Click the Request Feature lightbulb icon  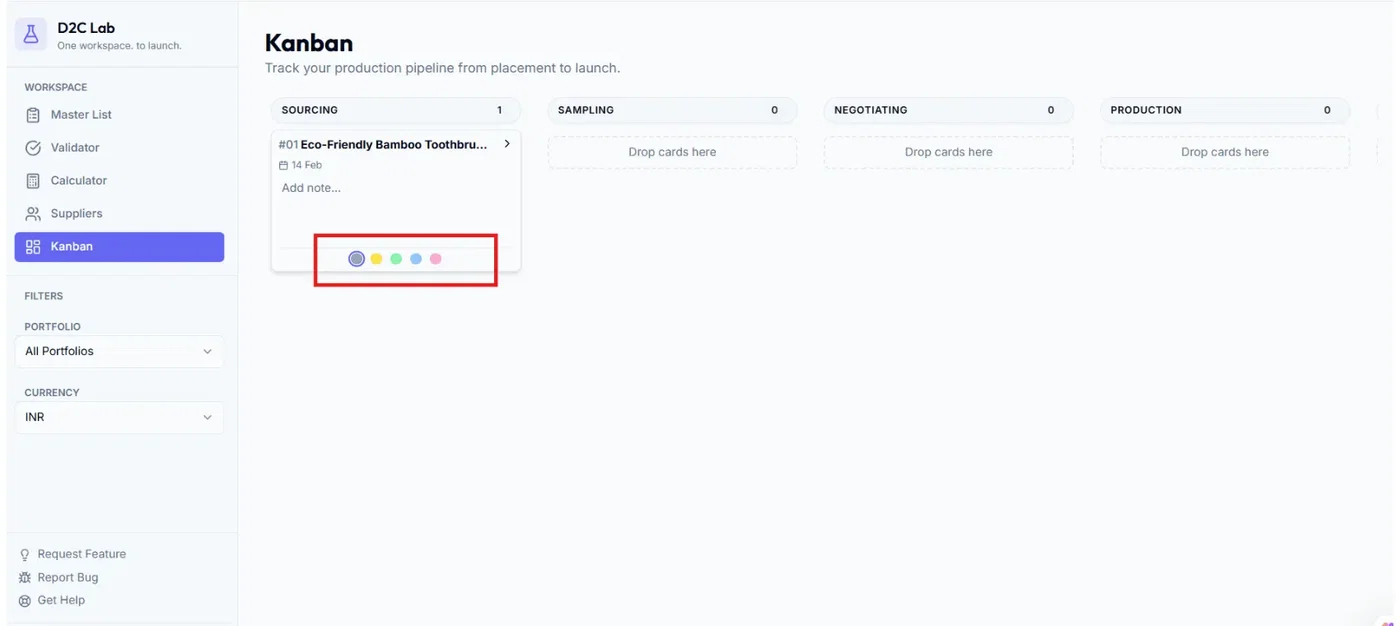tap(25, 555)
